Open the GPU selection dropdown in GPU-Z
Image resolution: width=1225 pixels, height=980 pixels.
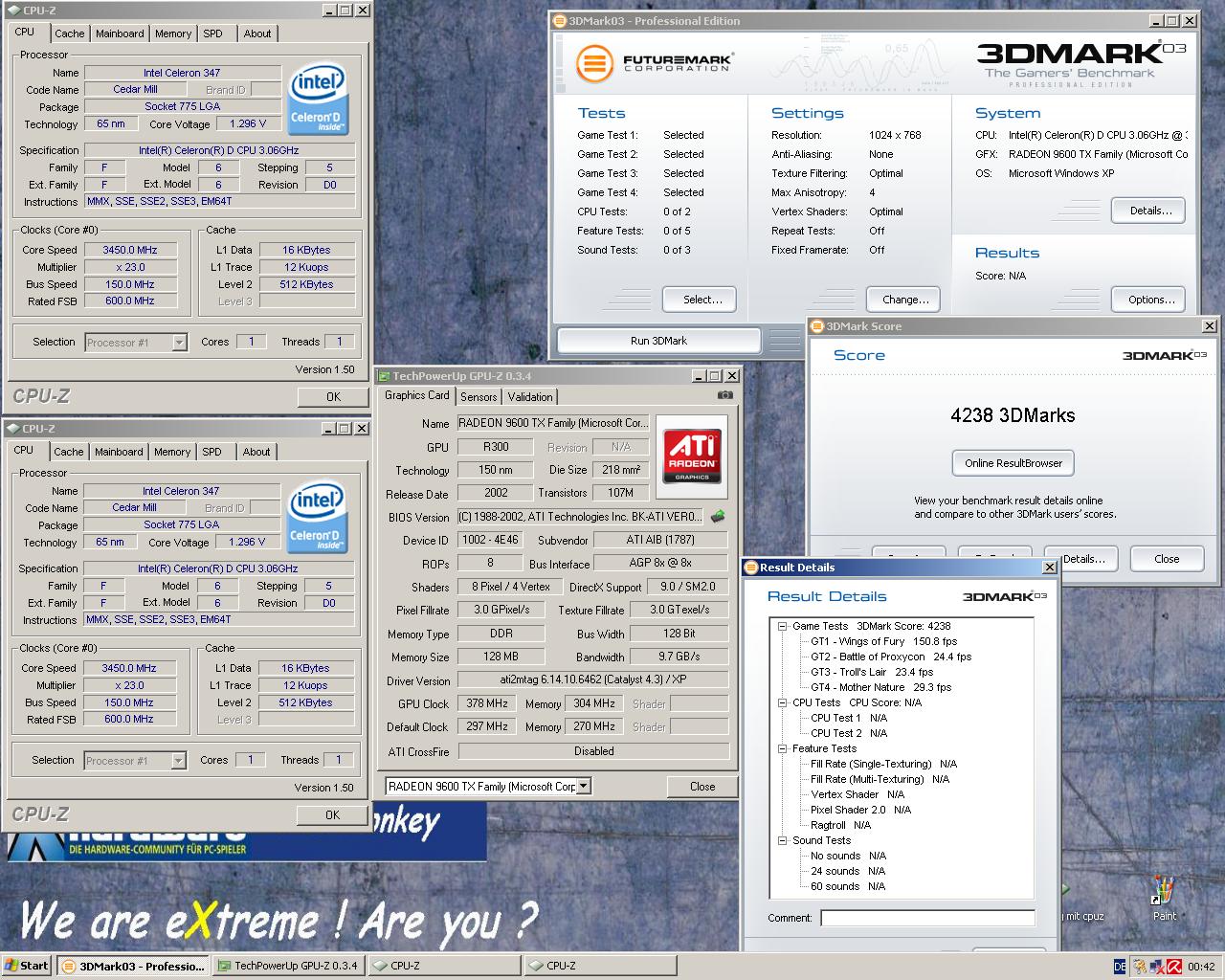pos(584,787)
